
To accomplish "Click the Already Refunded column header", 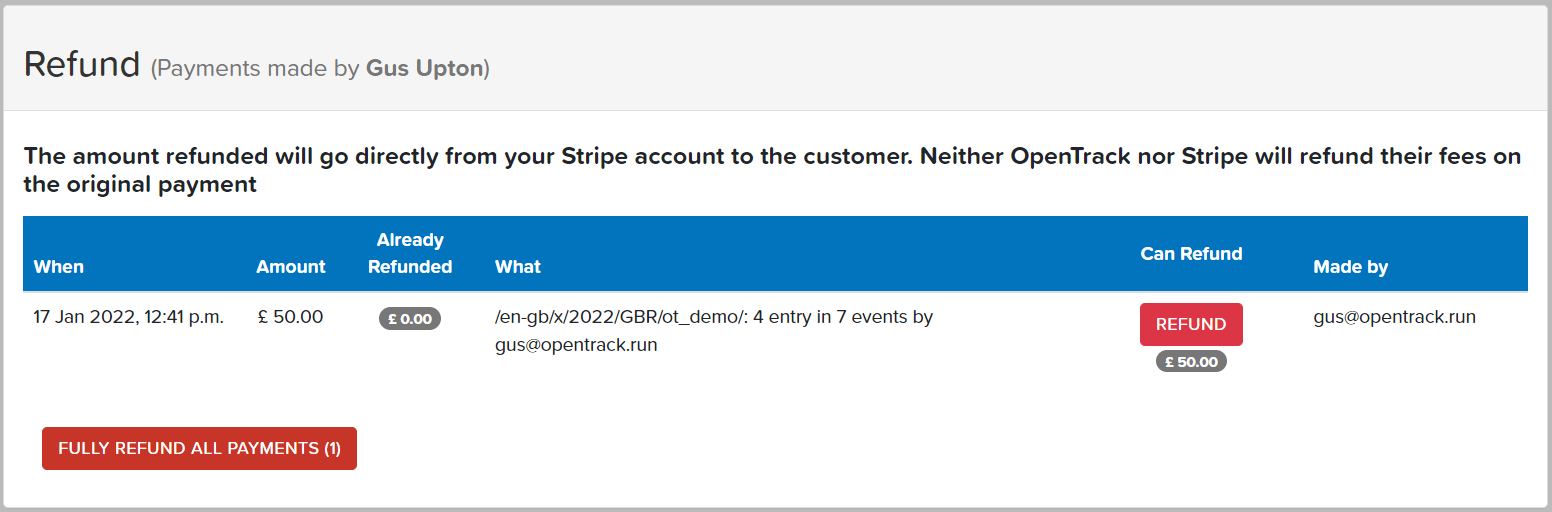I will coord(410,254).
